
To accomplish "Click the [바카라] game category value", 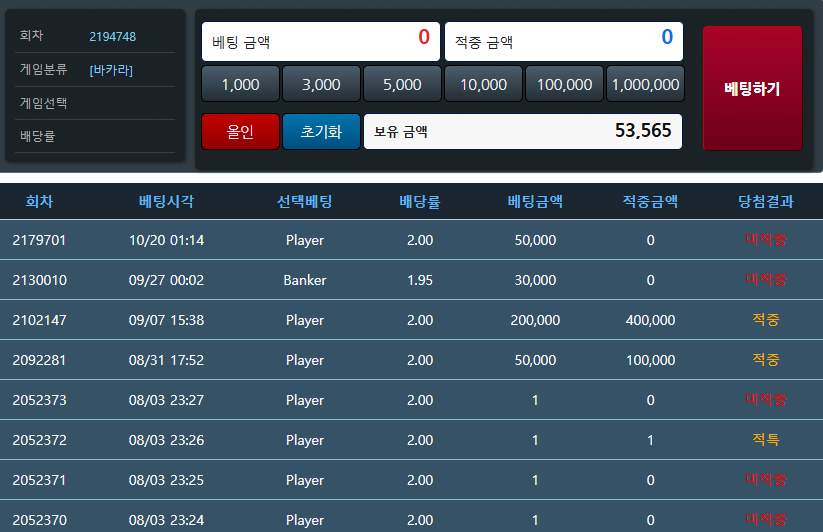I will click(x=111, y=70).
